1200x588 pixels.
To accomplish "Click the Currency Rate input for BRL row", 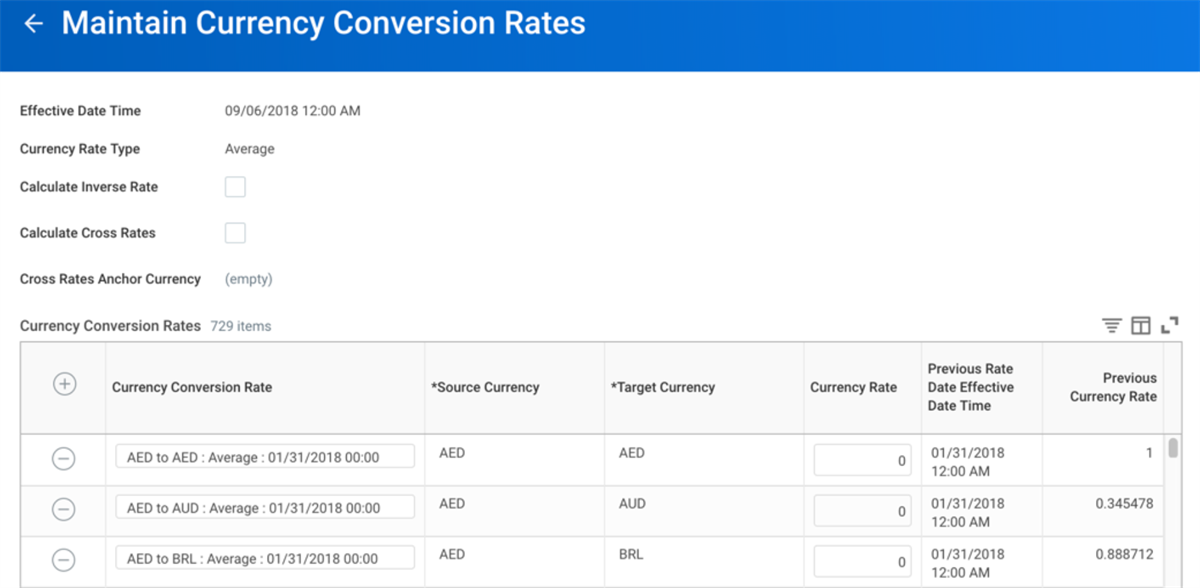I will 862,562.
